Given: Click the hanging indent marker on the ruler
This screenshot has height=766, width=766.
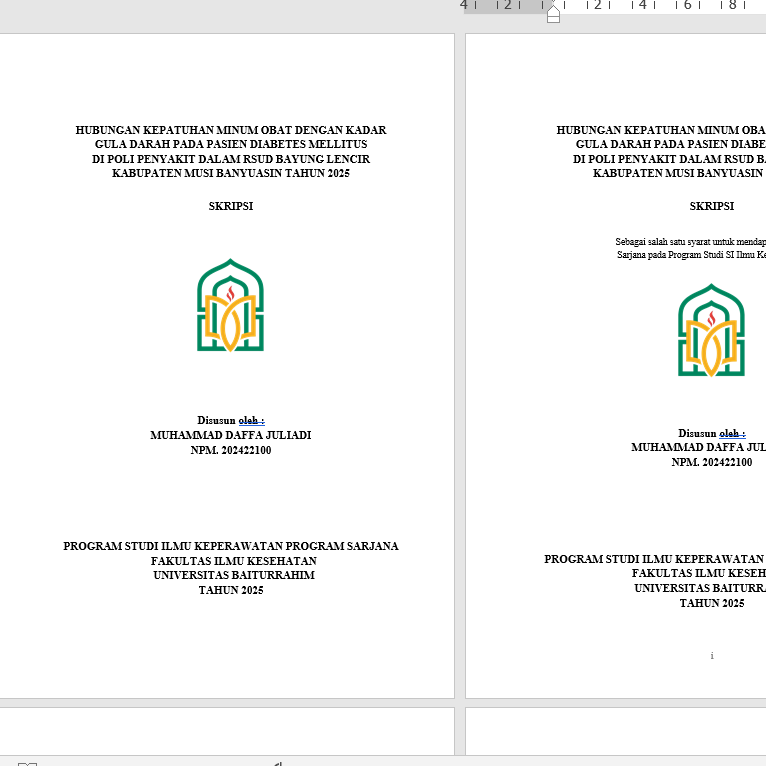Looking at the screenshot, I should pos(553,11).
